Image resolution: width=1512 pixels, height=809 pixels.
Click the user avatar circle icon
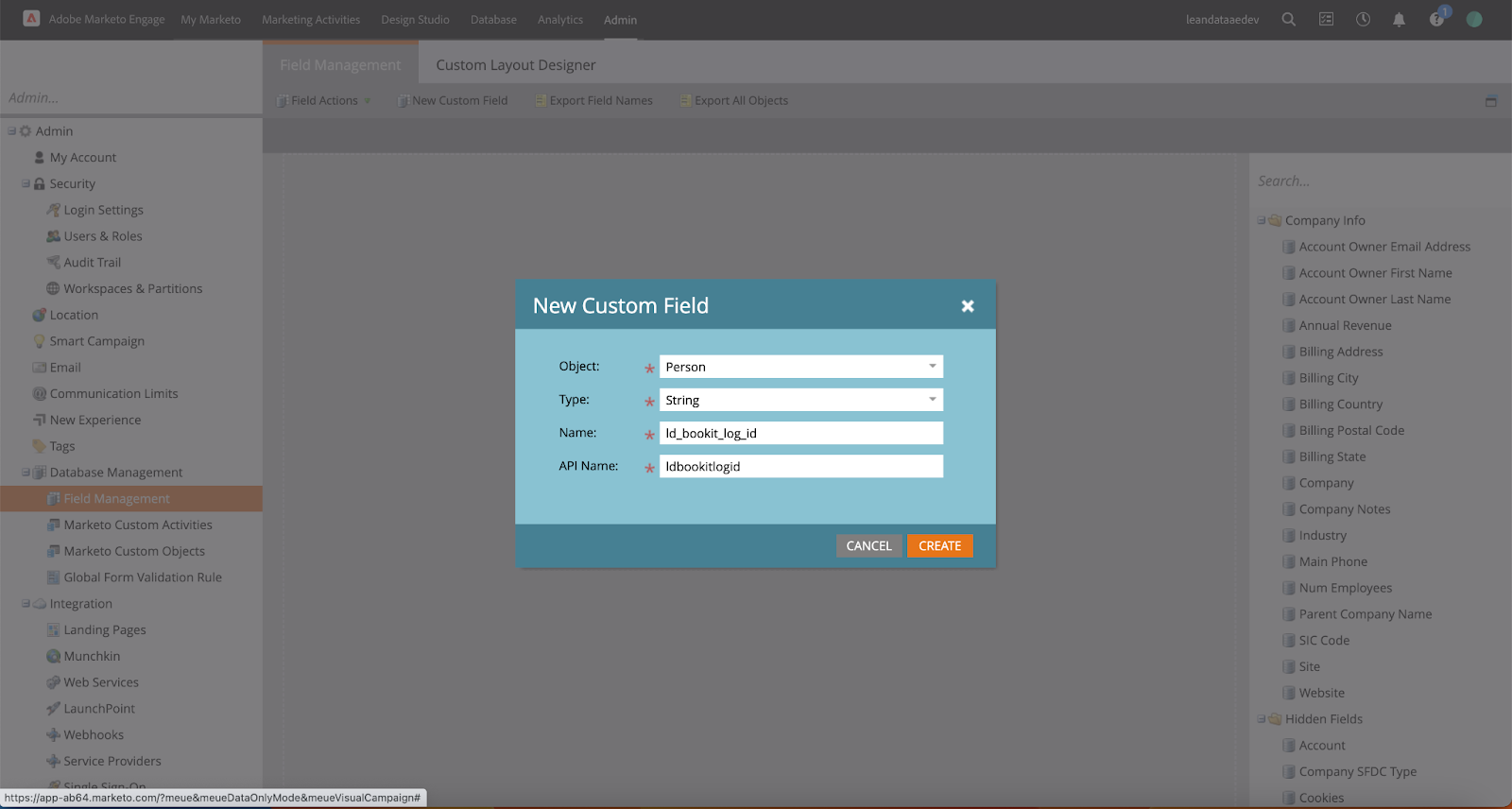click(x=1473, y=19)
